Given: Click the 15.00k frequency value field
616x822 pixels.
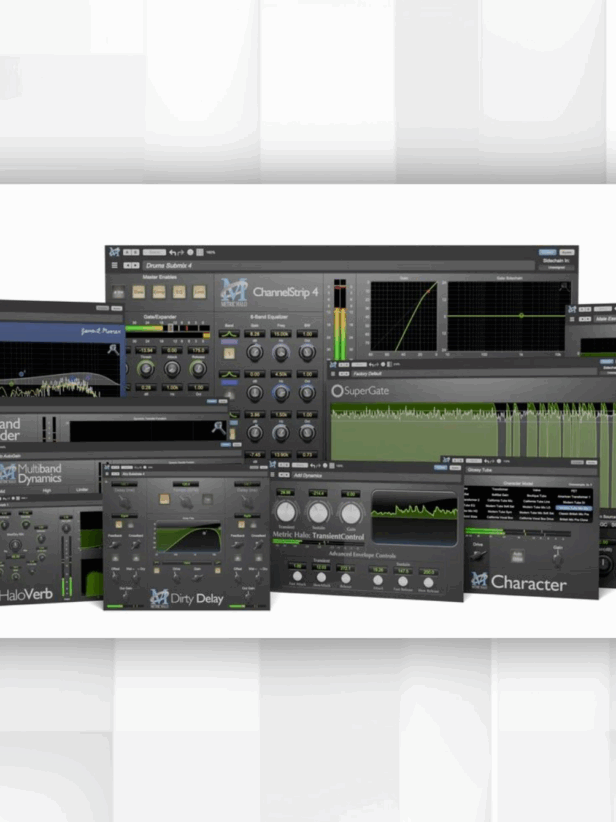Looking at the screenshot, I should [x=281, y=334].
